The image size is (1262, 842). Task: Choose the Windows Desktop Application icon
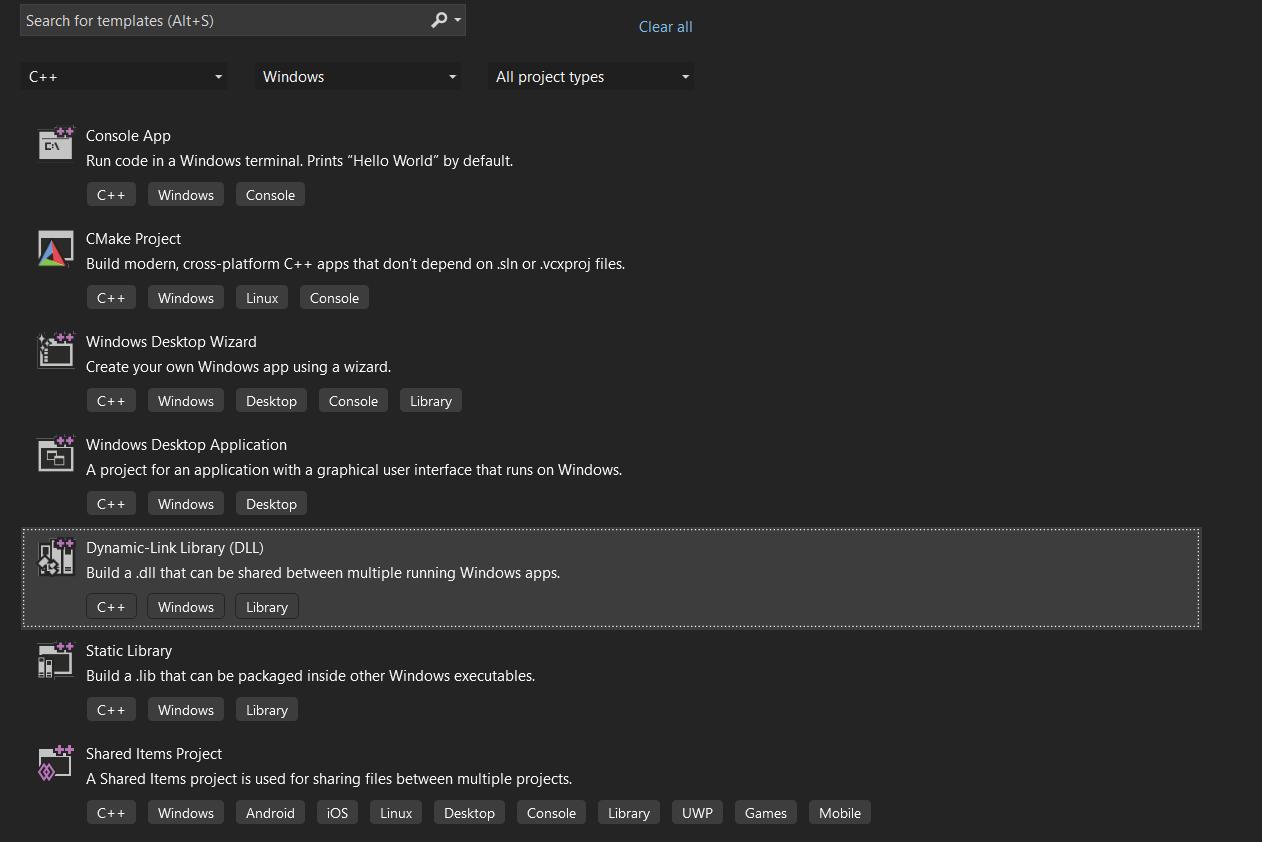coord(56,454)
